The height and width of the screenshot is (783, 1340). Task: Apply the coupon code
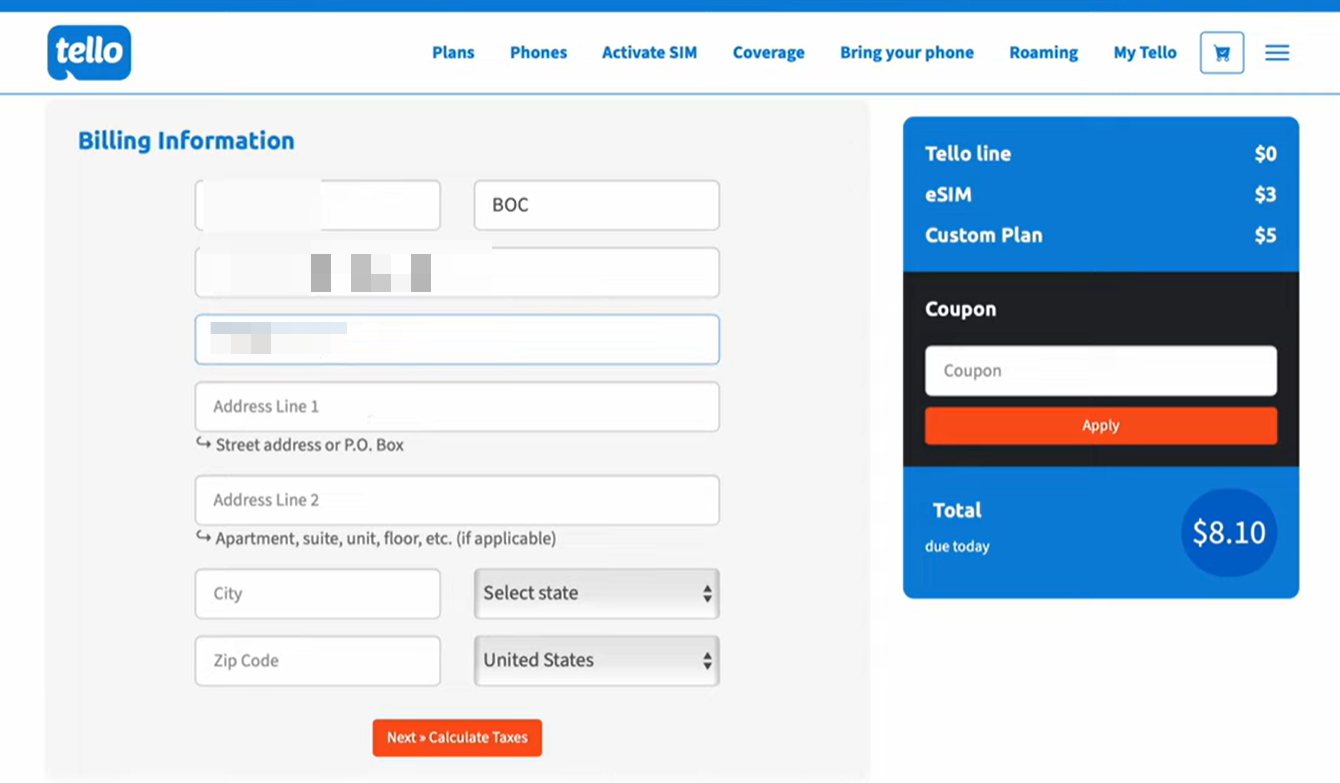(1101, 426)
